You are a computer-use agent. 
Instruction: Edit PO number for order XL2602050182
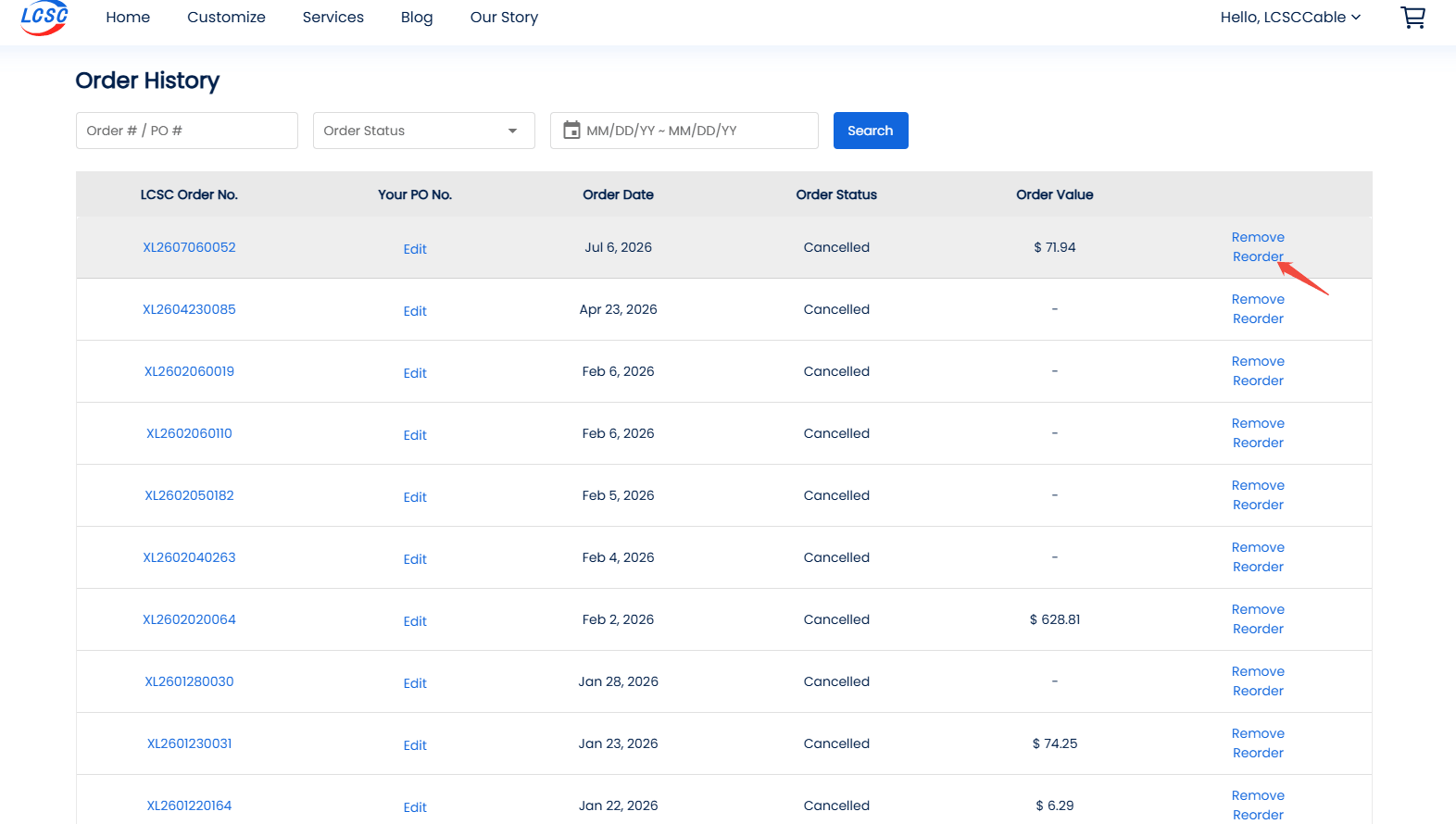tap(415, 497)
